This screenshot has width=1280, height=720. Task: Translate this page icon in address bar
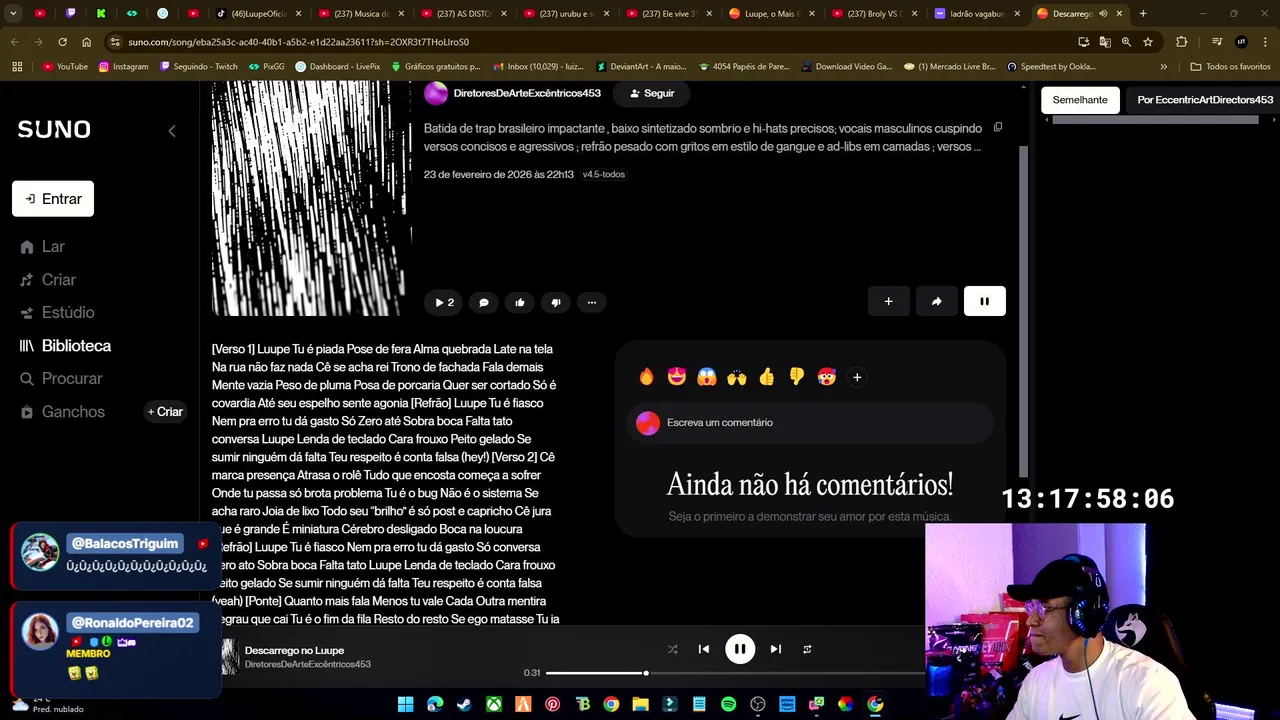click(x=1104, y=42)
